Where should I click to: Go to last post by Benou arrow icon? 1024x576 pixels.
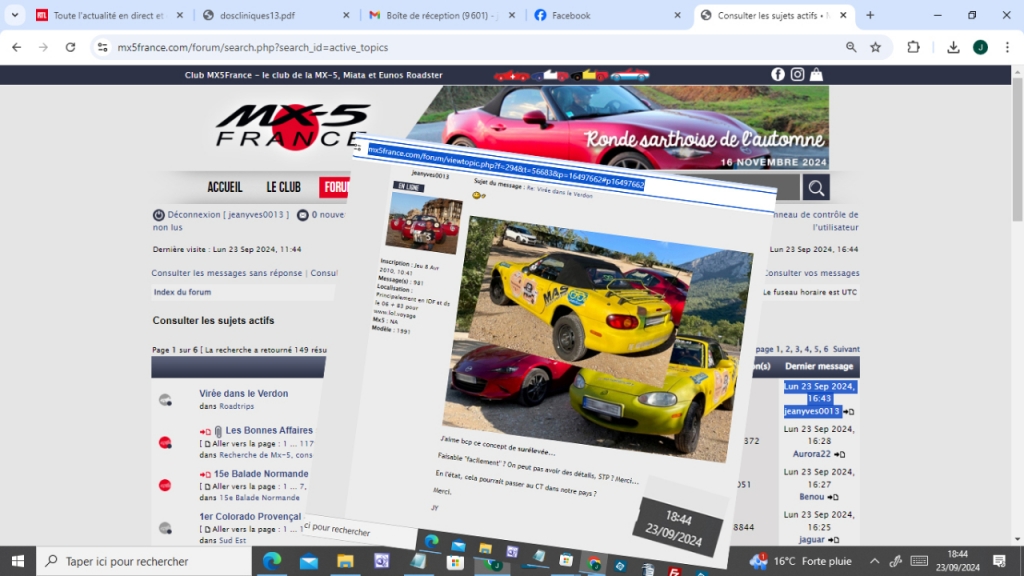pyautogui.click(x=833, y=497)
